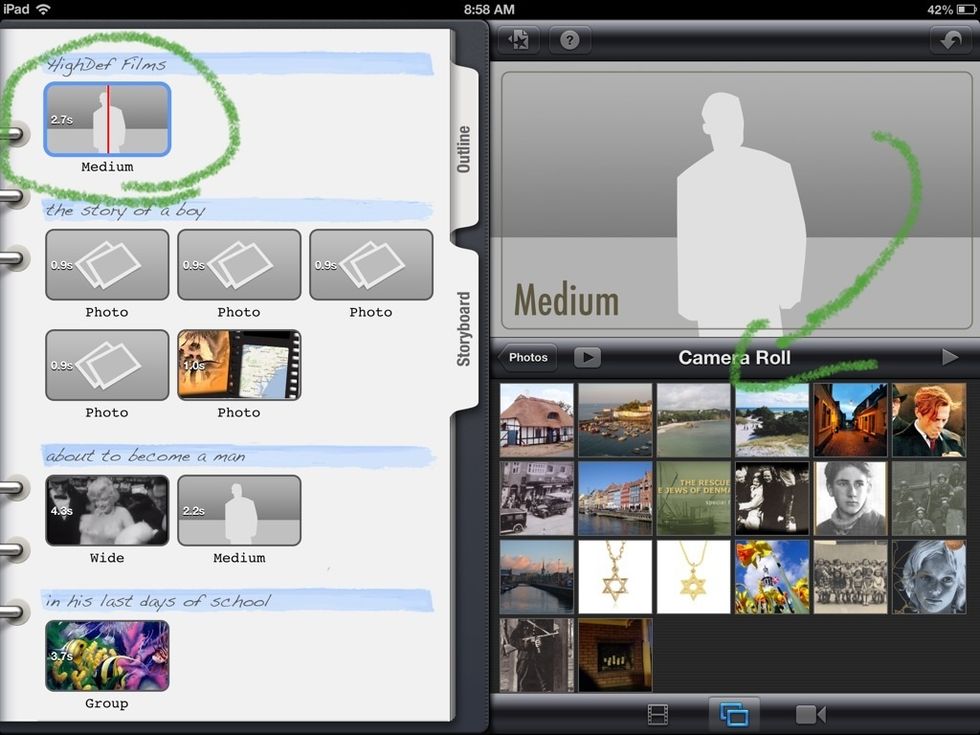
Task: Switch media browser to video clips filmstrip
Action: click(x=657, y=714)
